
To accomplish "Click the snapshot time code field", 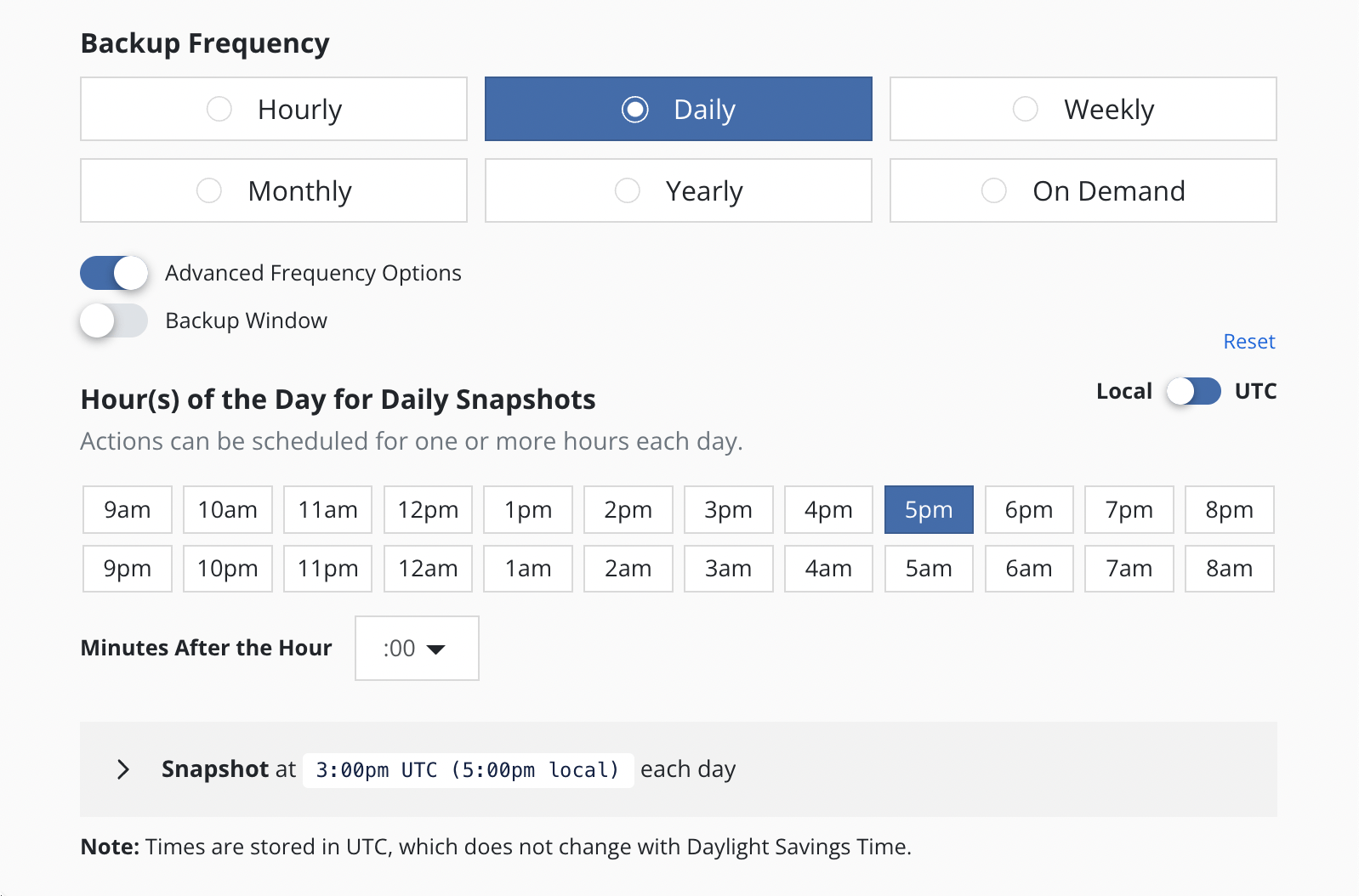I will (468, 770).
